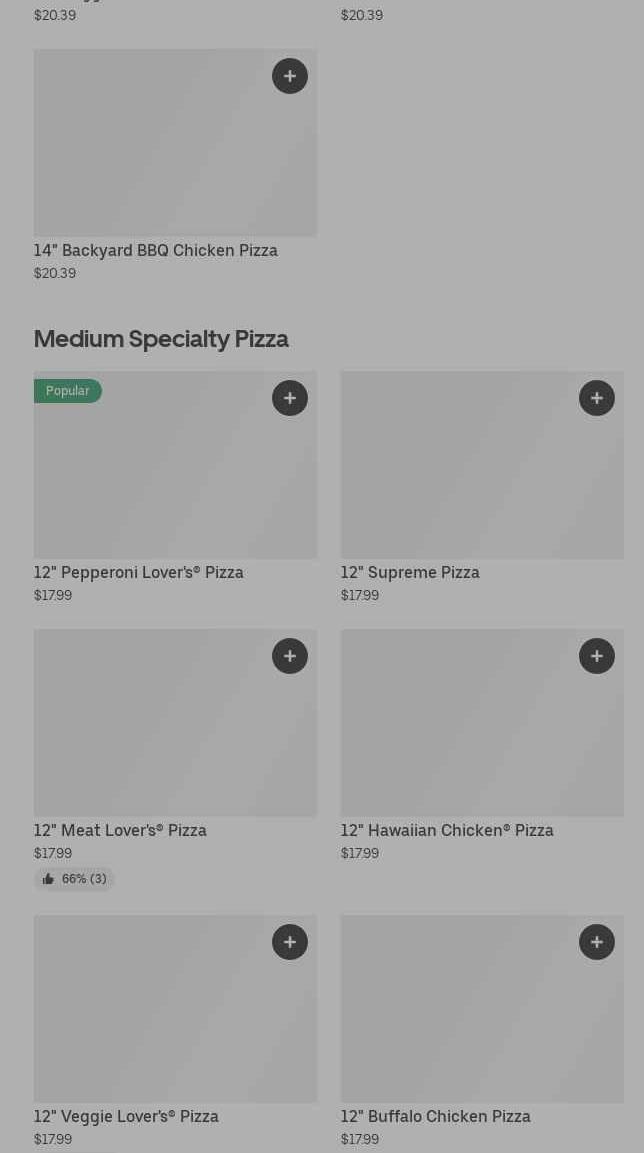The width and height of the screenshot is (644, 1153).
Task: Tap plus icon for 12" Hawaiian Chicken Pizza
Action: click(597, 656)
